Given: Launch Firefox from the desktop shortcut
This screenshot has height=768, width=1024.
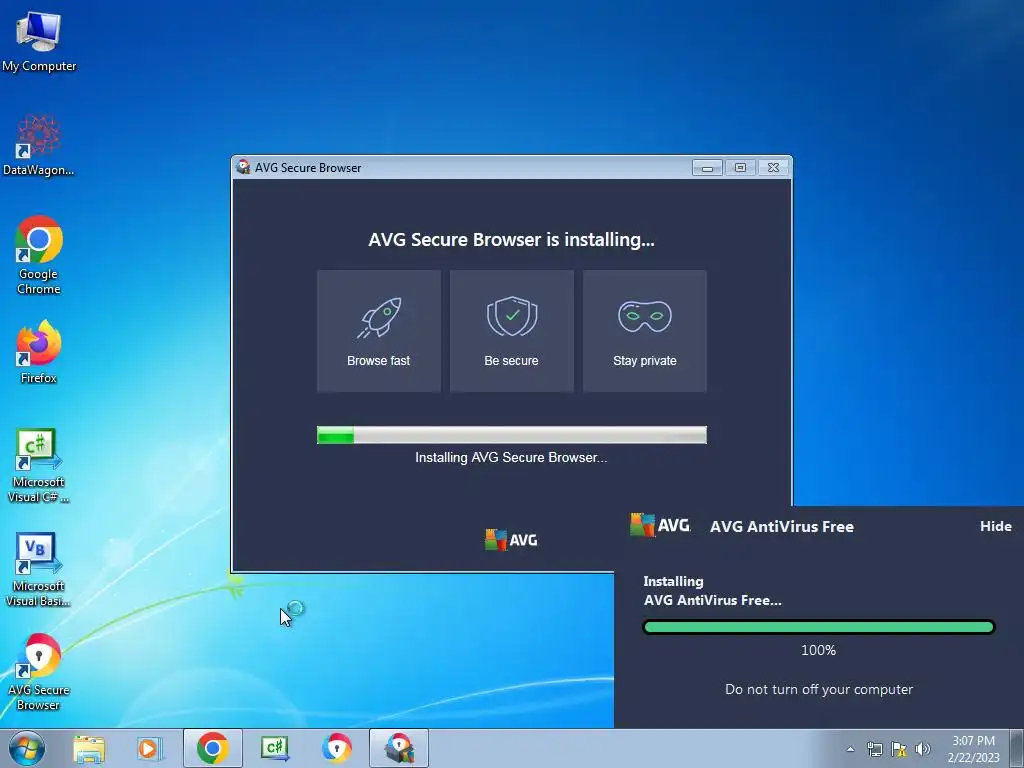Looking at the screenshot, I should click(x=39, y=351).
